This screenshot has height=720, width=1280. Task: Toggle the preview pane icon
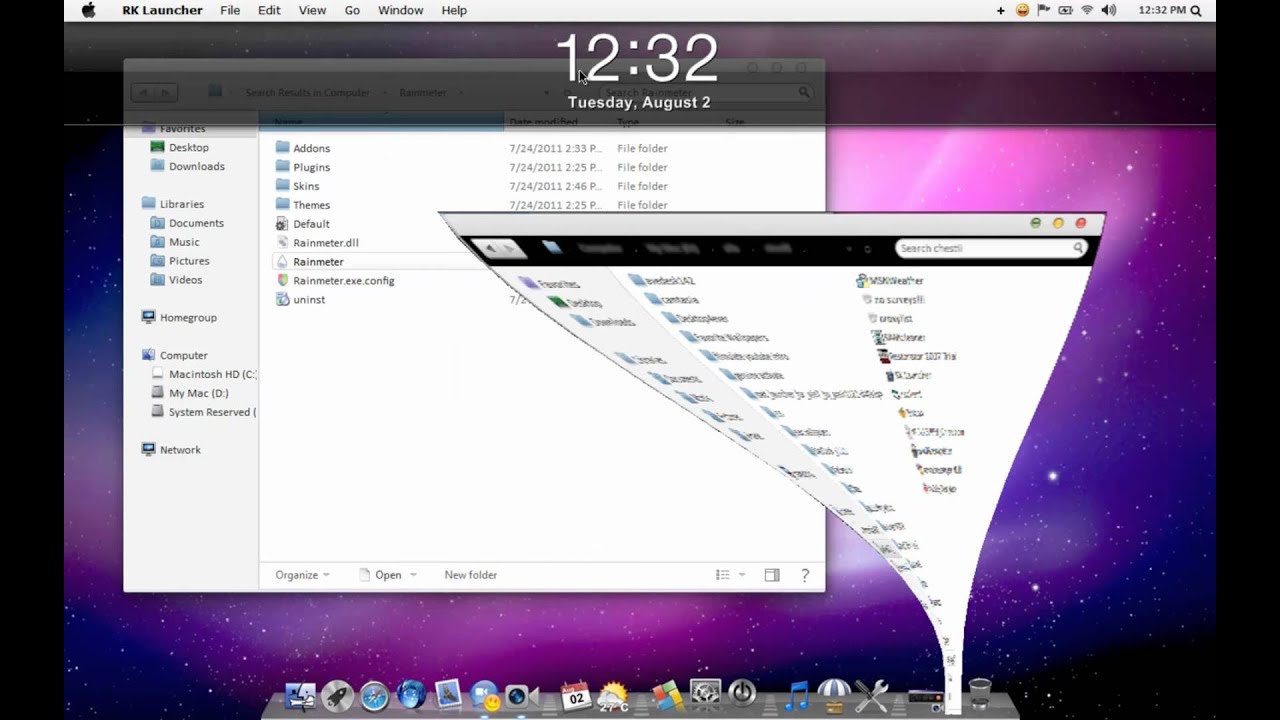(x=772, y=575)
